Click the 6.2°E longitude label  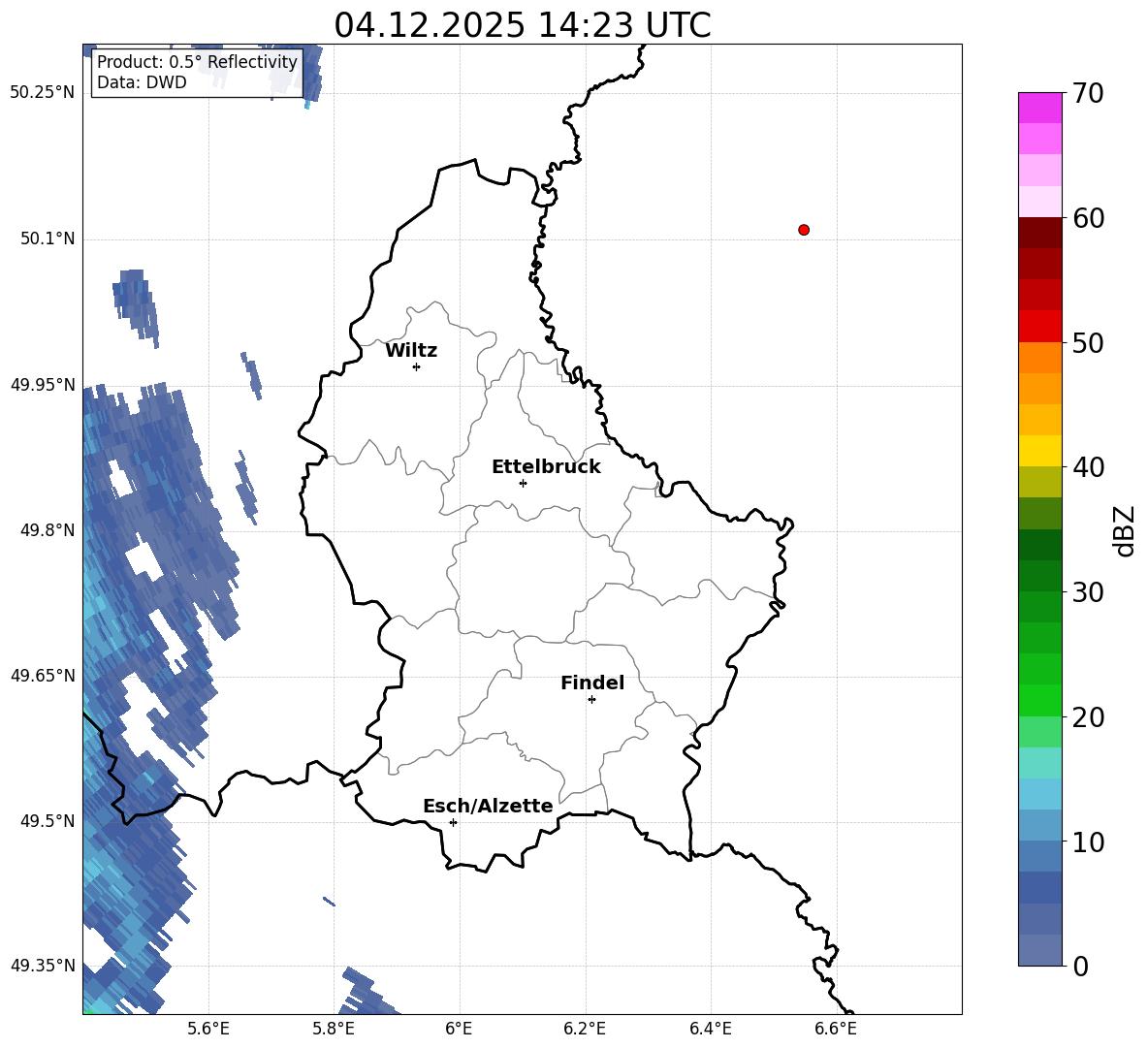[x=585, y=1029]
